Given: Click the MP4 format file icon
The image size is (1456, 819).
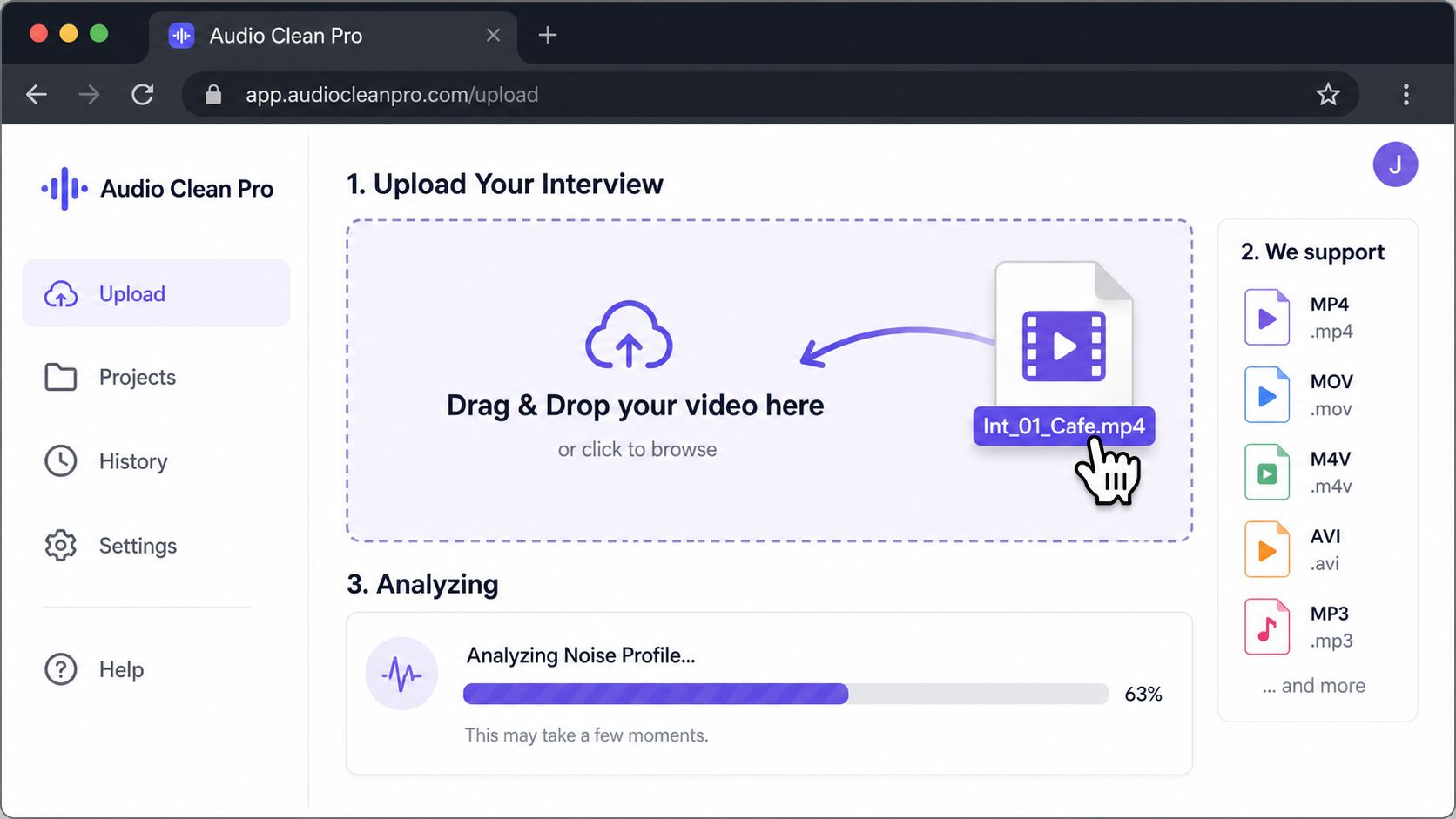Looking at the screenshot, I should click(x=1267, y=318).
